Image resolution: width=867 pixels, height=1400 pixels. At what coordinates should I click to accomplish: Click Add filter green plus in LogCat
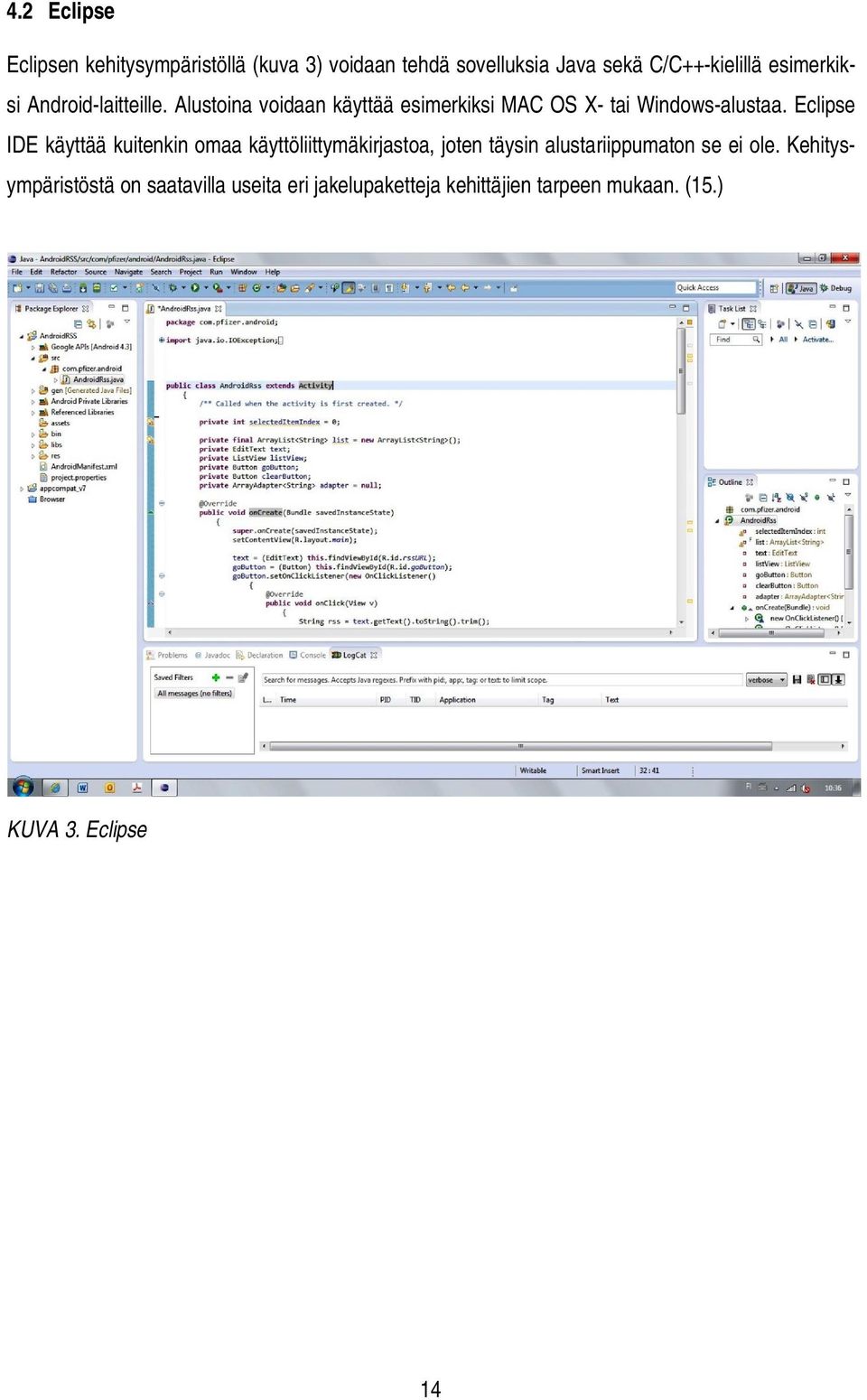pyautogui.click(x=216, y=677)
